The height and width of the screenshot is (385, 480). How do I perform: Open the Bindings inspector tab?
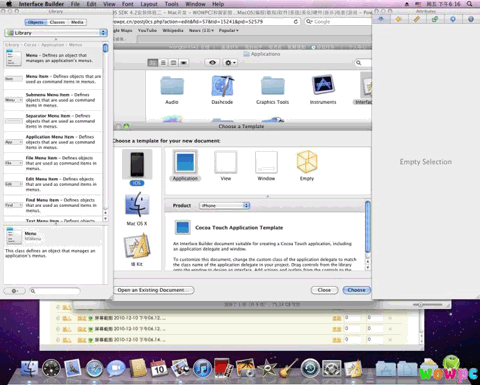pos(435,19)
